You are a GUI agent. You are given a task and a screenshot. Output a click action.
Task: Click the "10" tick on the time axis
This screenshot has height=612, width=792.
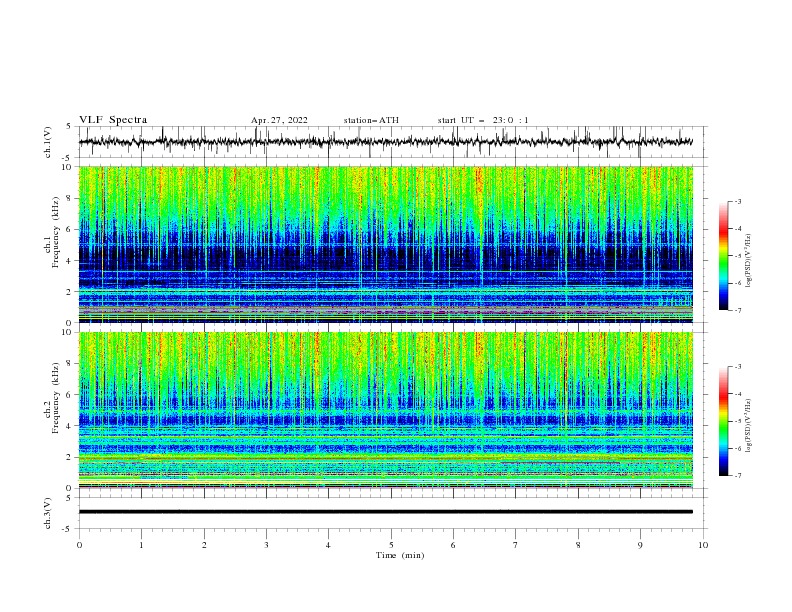click(x=703, y=545)
